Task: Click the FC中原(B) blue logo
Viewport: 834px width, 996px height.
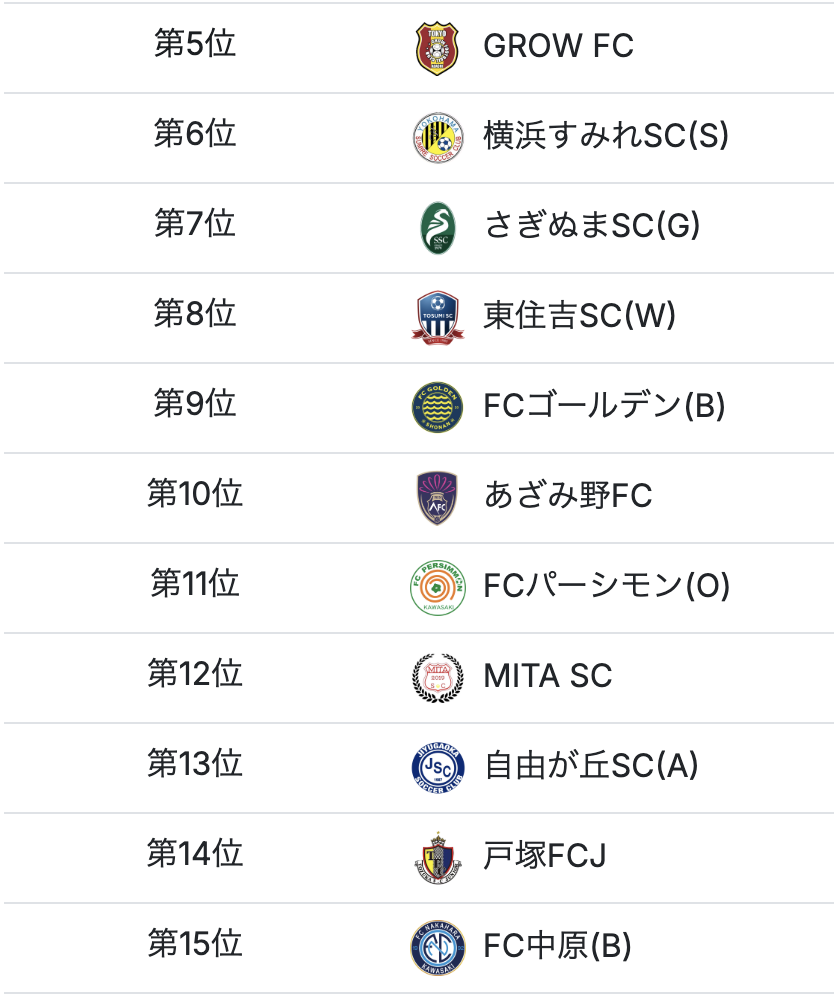Action: [x=437, y=948]
